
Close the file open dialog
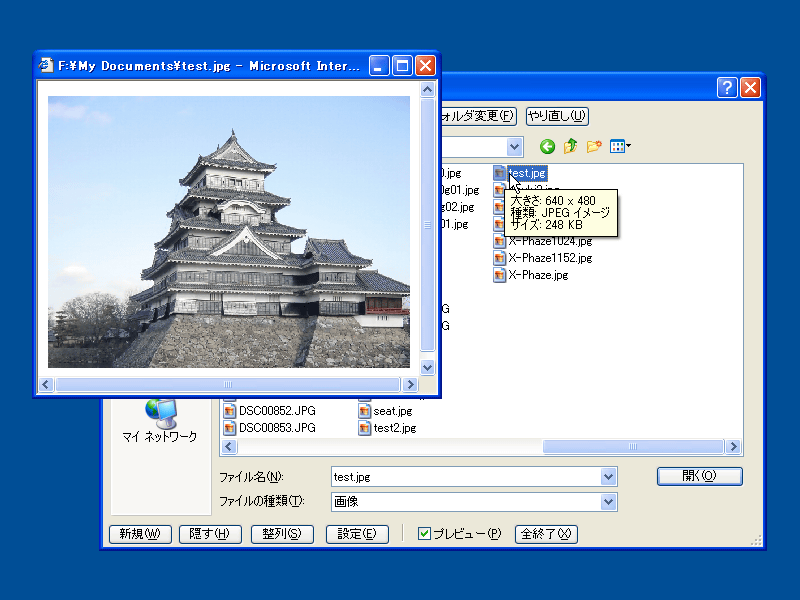click(751, 88)
